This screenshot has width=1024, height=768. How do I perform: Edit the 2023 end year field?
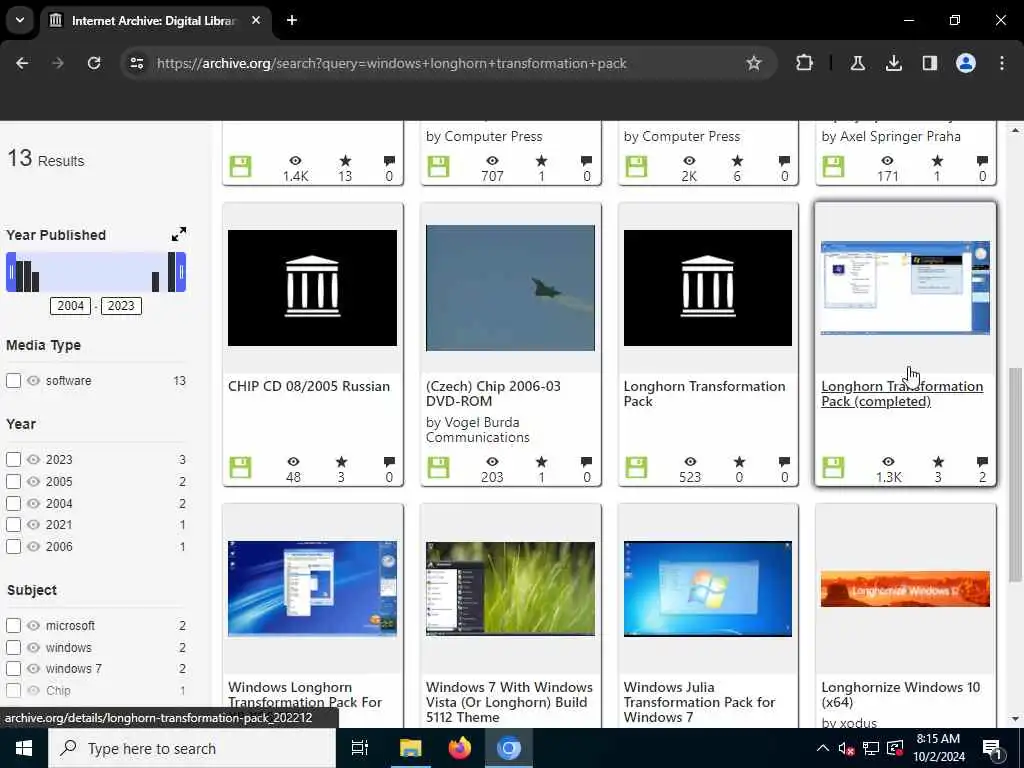[121, 306]
